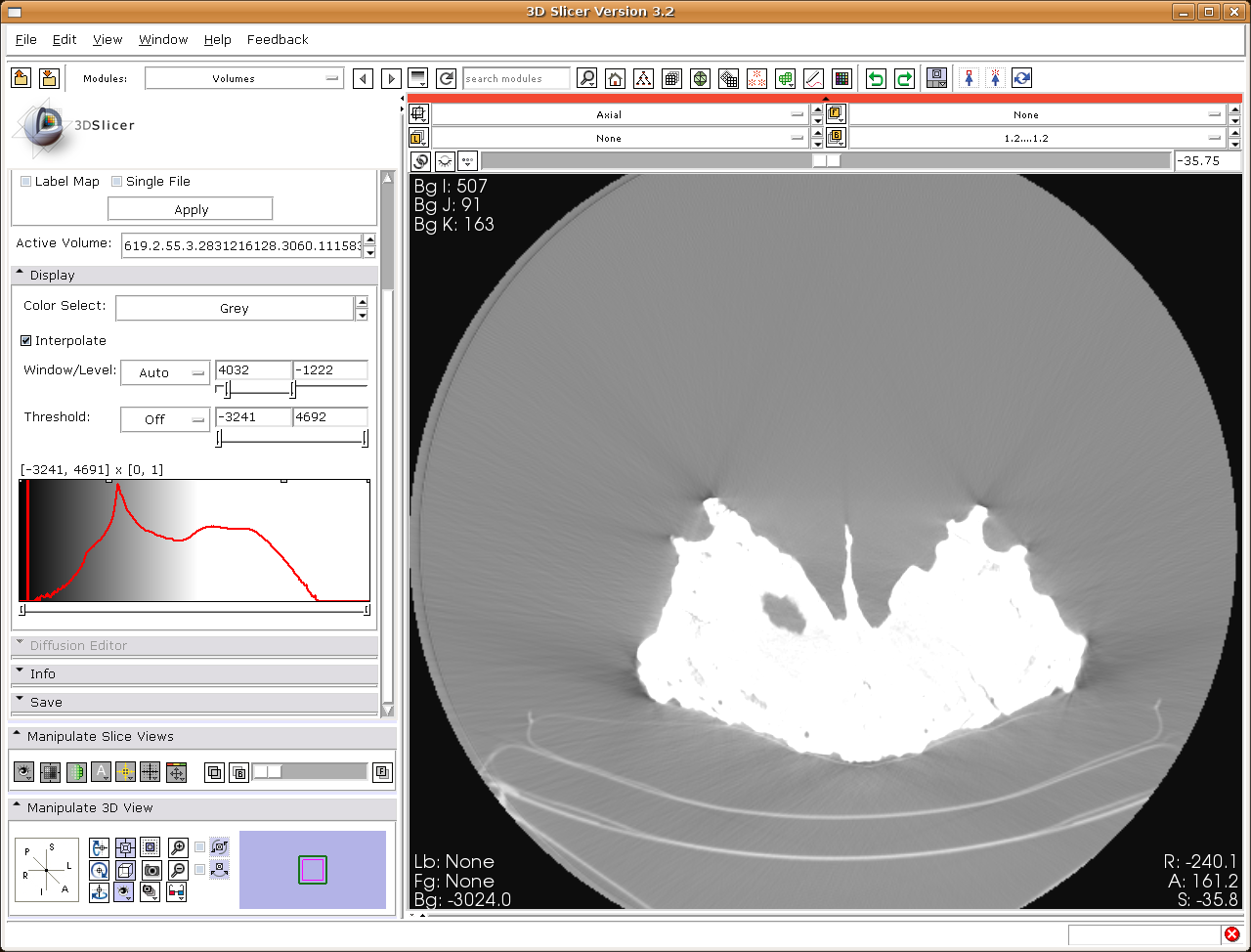Click the undo green arrow icon
1251x952 pixels.
(x=876, y=78)
